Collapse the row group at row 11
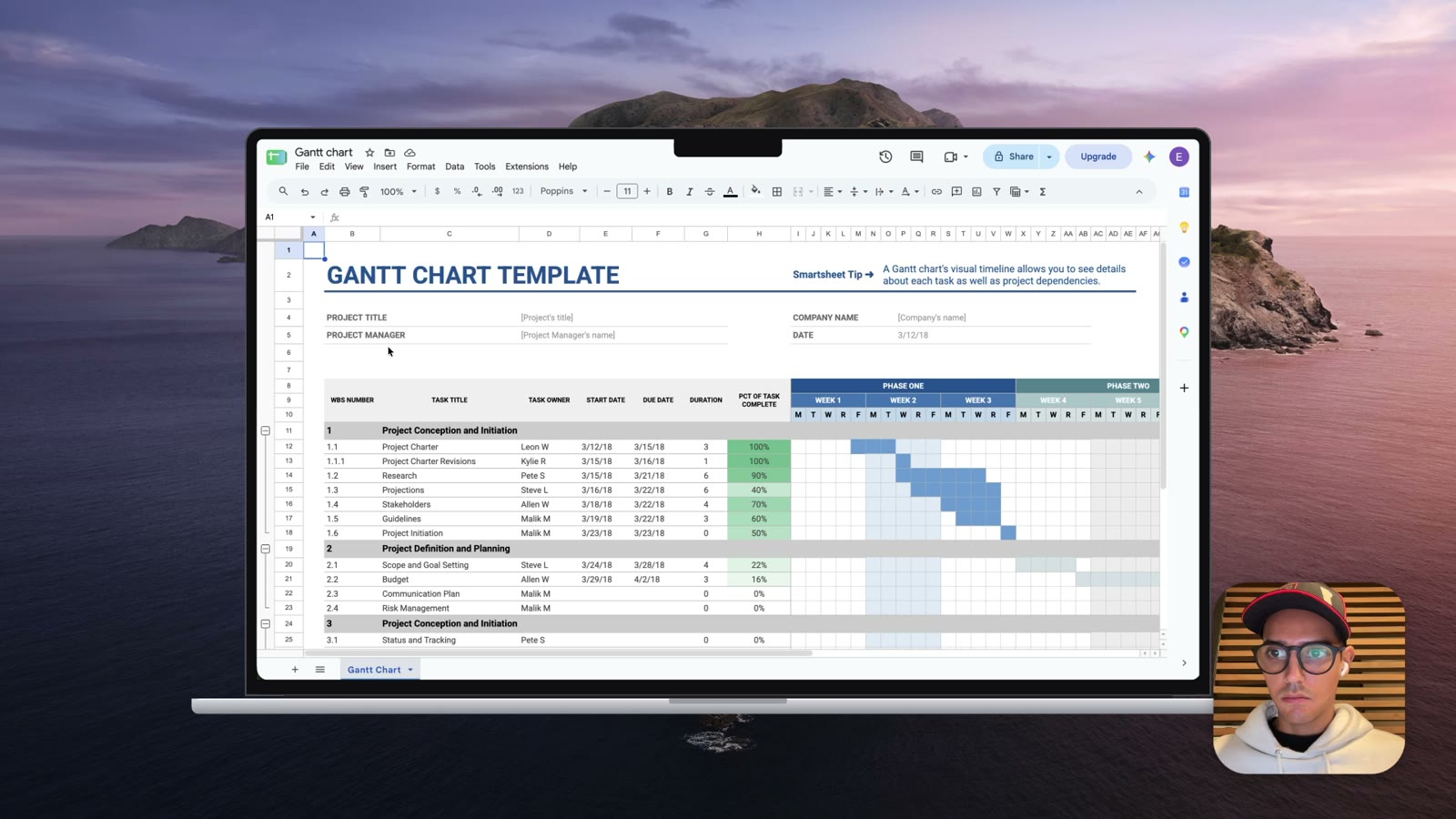 click(x=266, y=430)
